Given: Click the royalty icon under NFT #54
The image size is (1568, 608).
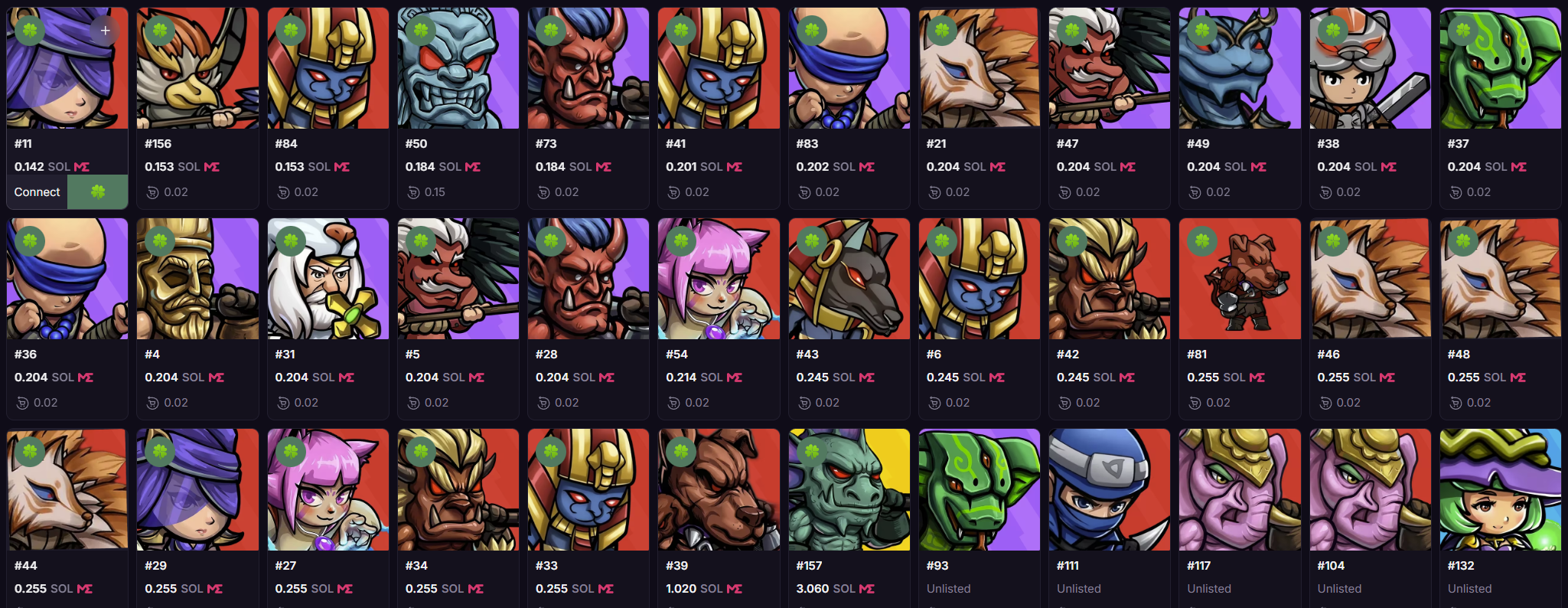Looking at the screenshot, I should 674,403.
